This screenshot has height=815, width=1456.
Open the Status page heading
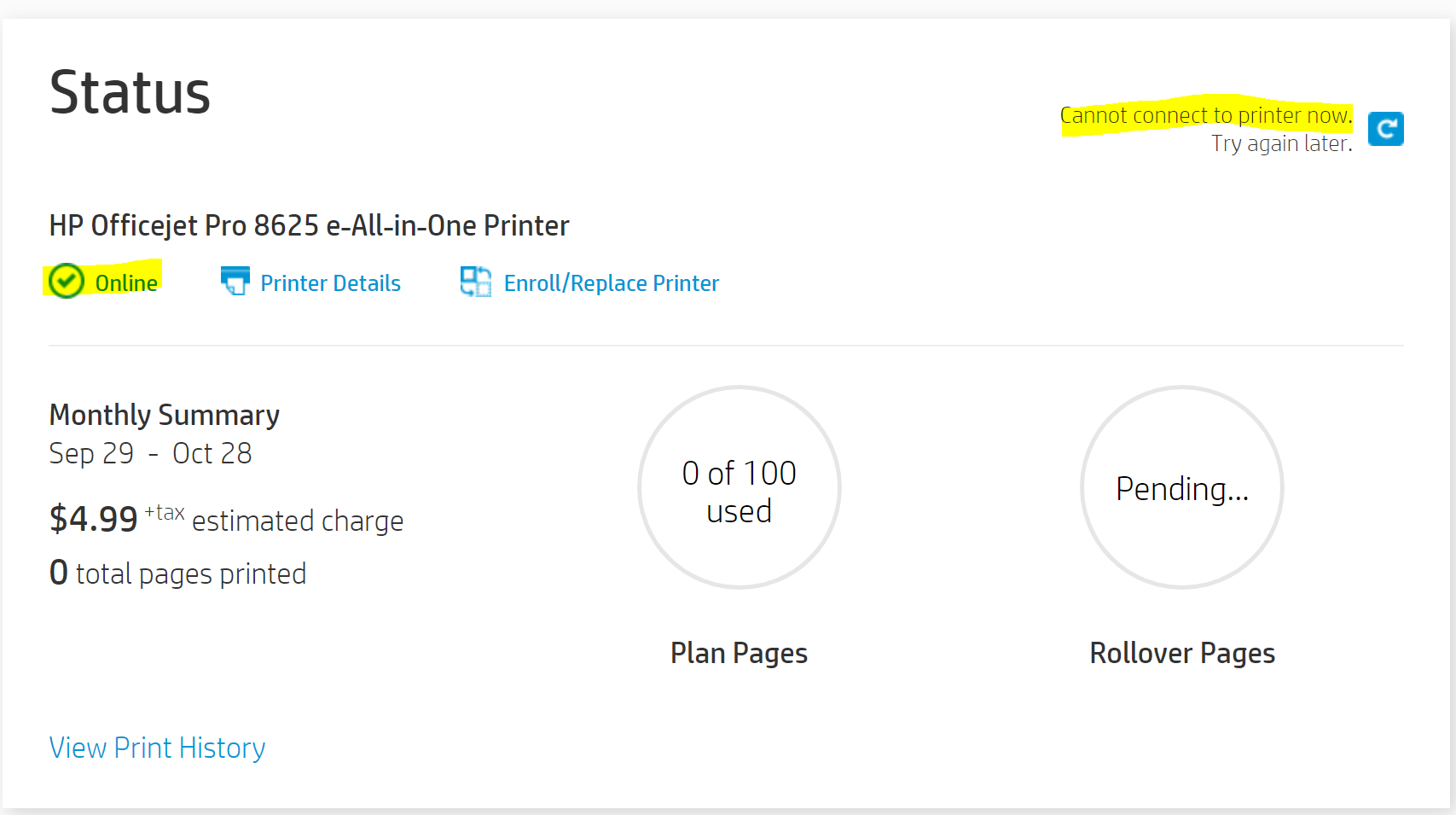click(x=130, y=91)
